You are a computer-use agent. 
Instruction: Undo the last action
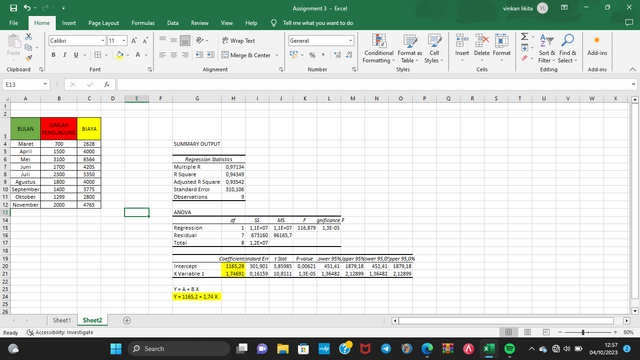pos(27,8)
